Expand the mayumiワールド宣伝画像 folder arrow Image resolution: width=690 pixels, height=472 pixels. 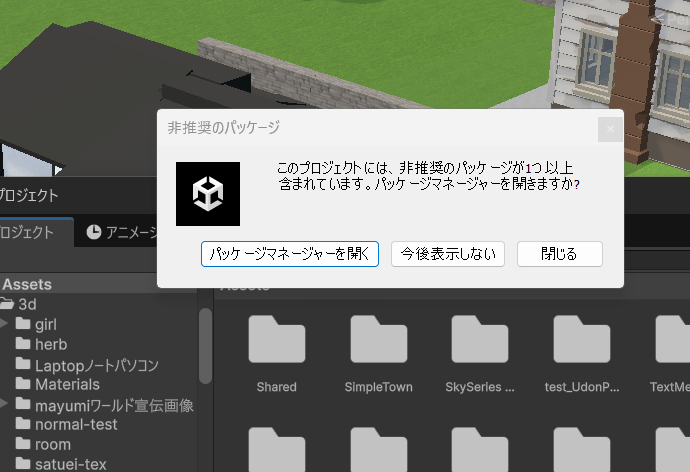coord(5,404)
